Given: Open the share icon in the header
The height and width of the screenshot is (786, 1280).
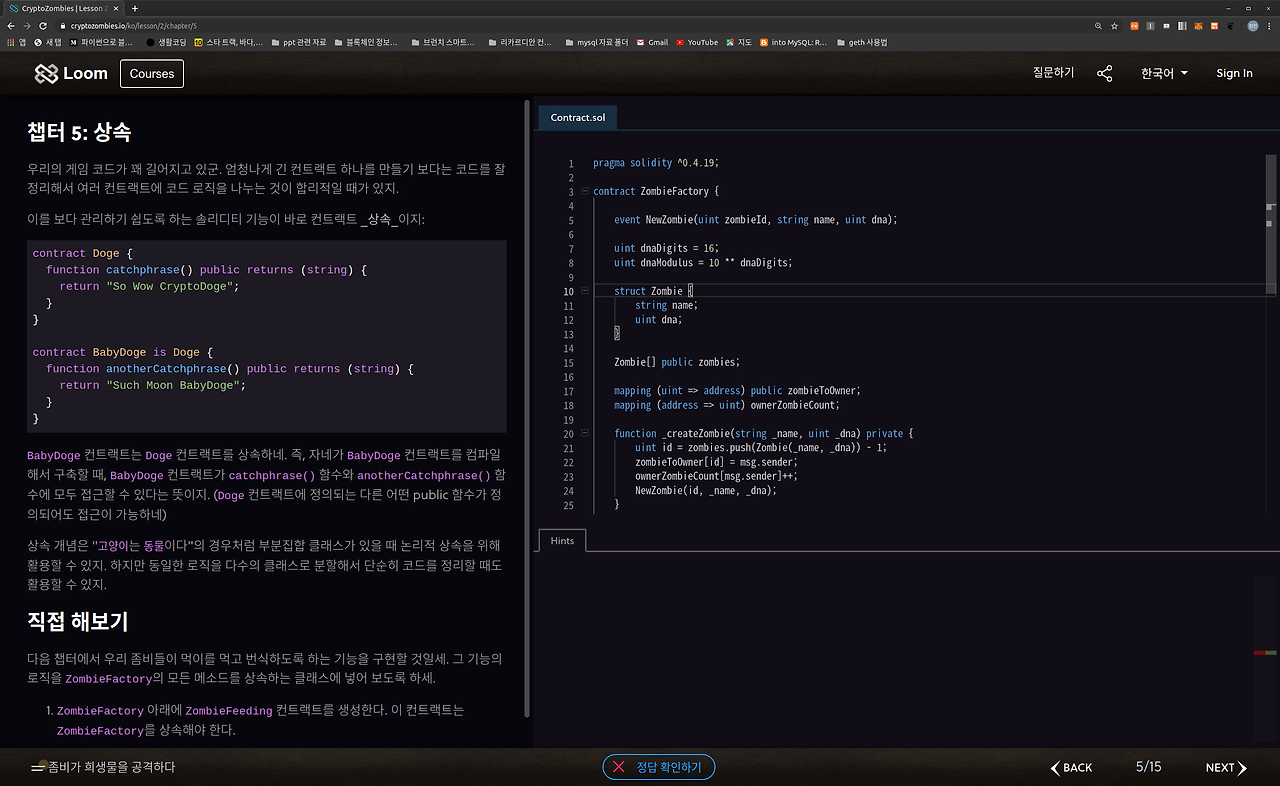Looking at the screenshot, I should pyautogui.click(x=1105, y=73).
